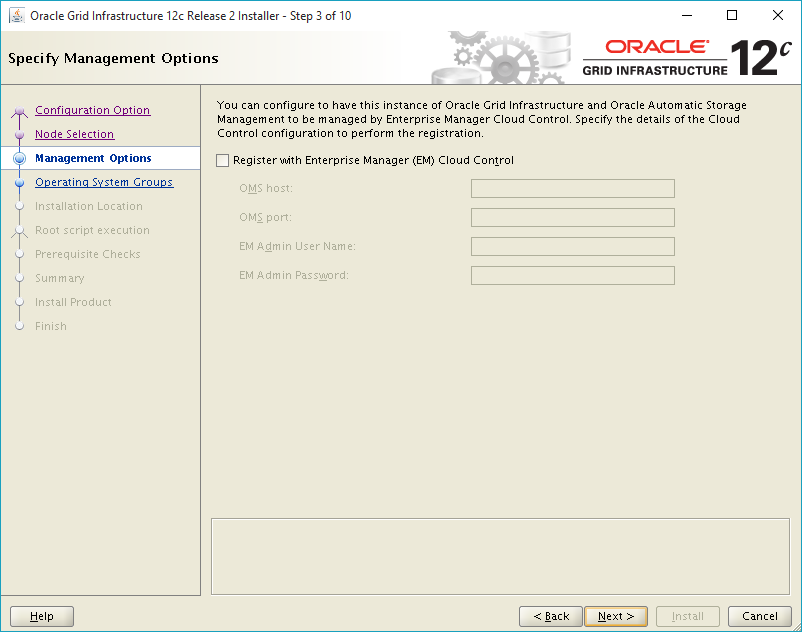Open the Node Selection step
Image resolution: width=802 pixels, height=632 pixels.
pos(74,134)
